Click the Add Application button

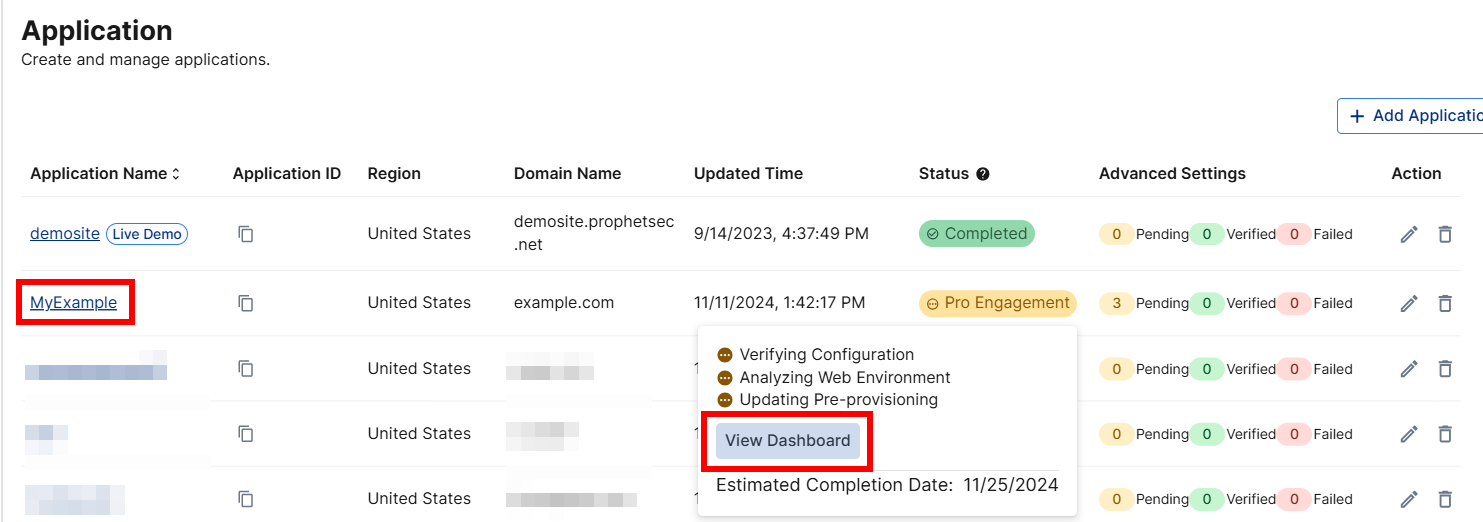tap(1413, 116)
